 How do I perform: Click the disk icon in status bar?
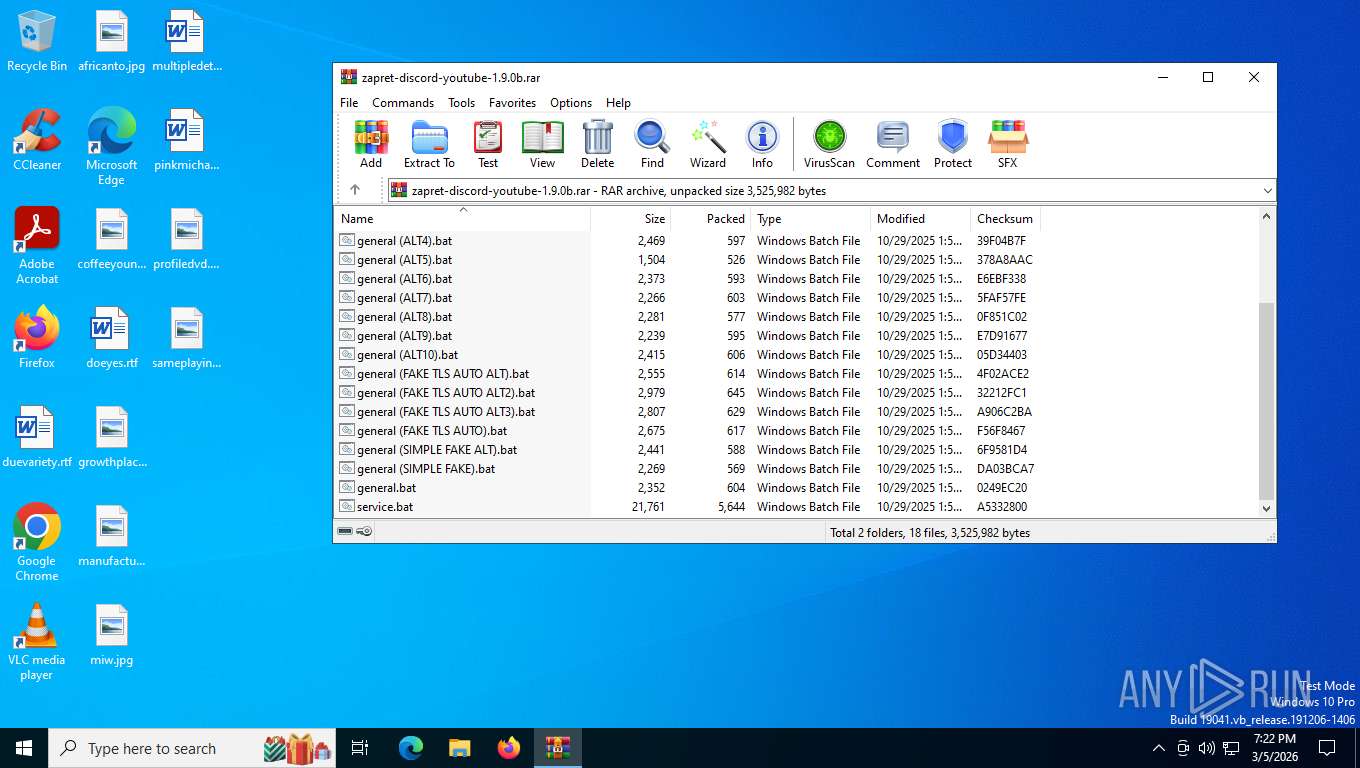pyautogui.click(x=345, y=532)
